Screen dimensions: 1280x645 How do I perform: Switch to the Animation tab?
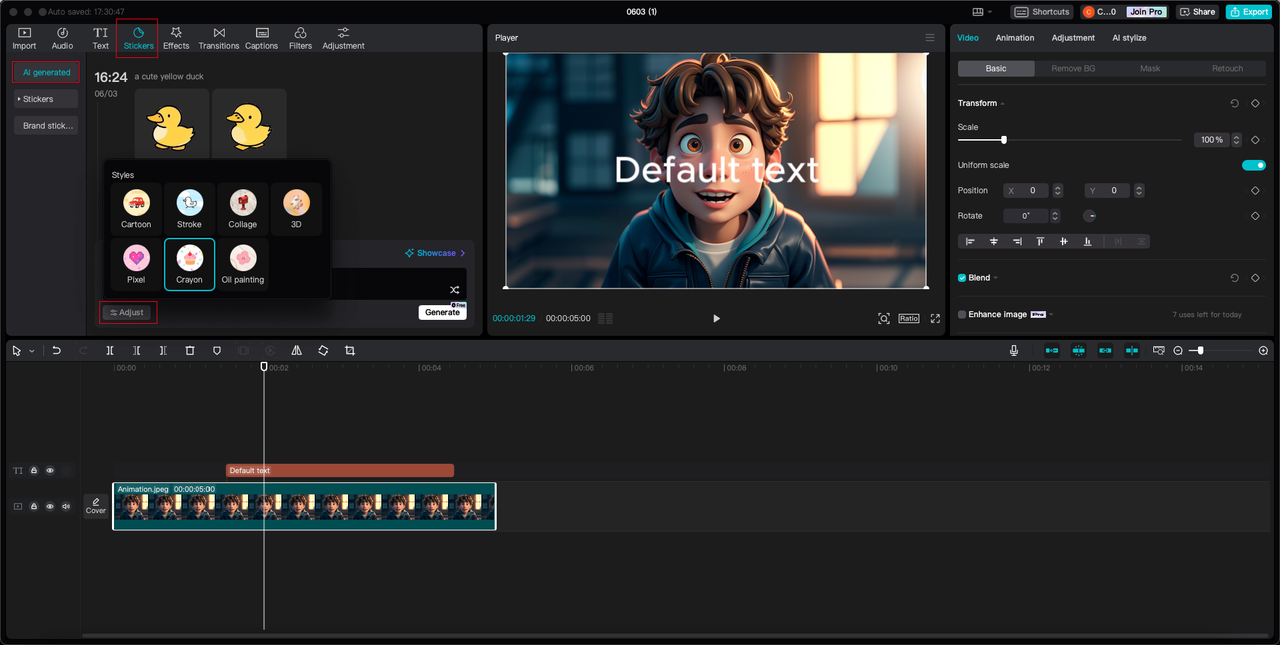1015,38
